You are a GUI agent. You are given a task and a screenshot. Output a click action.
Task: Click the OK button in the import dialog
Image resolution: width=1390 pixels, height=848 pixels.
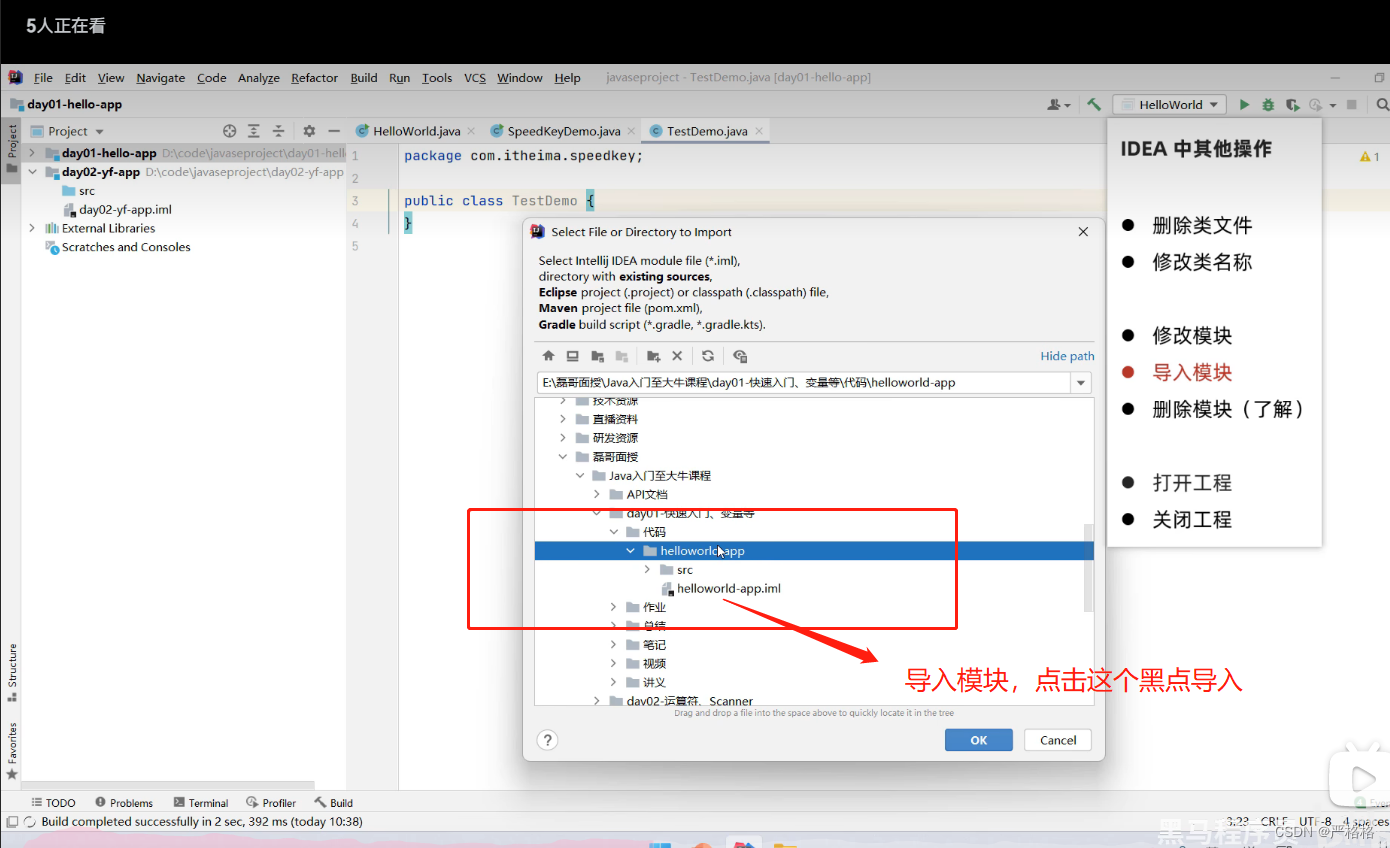[x=979, y=740]
